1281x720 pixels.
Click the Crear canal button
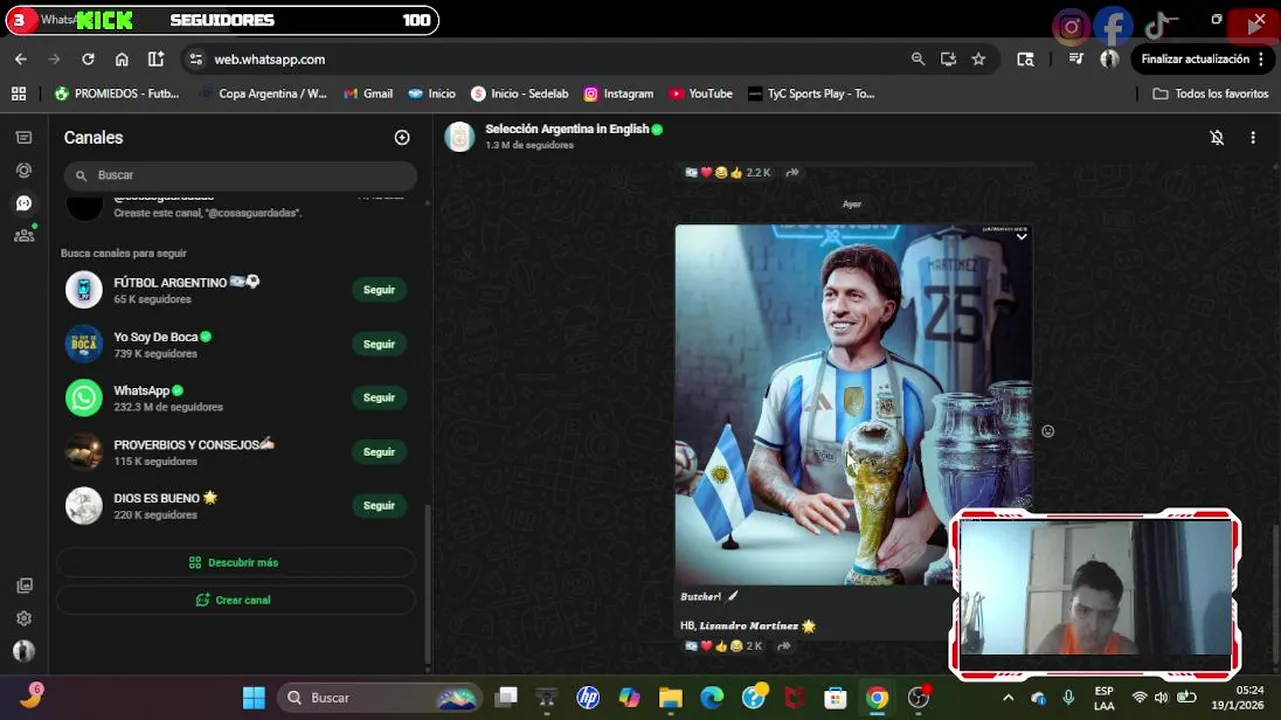(x=235, y=600)
